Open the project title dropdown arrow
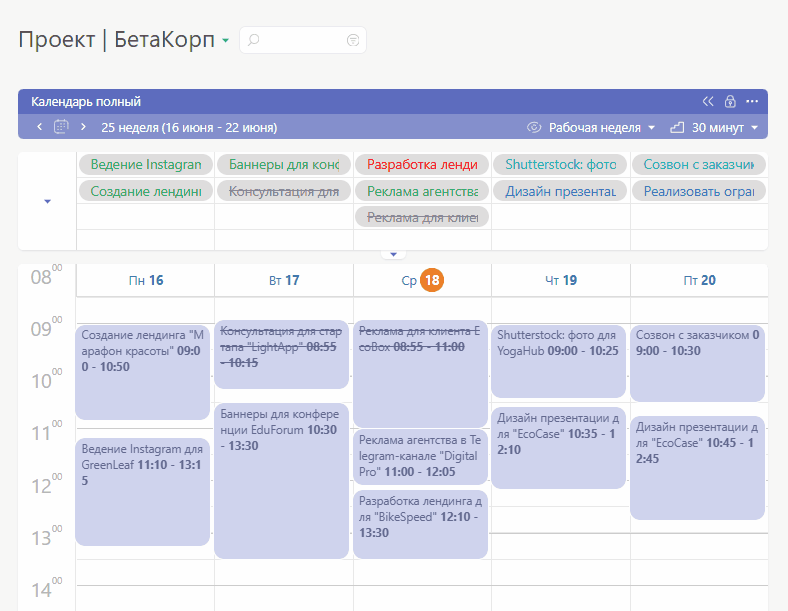The height and width of the screenshot is (611, 788). 226,40
